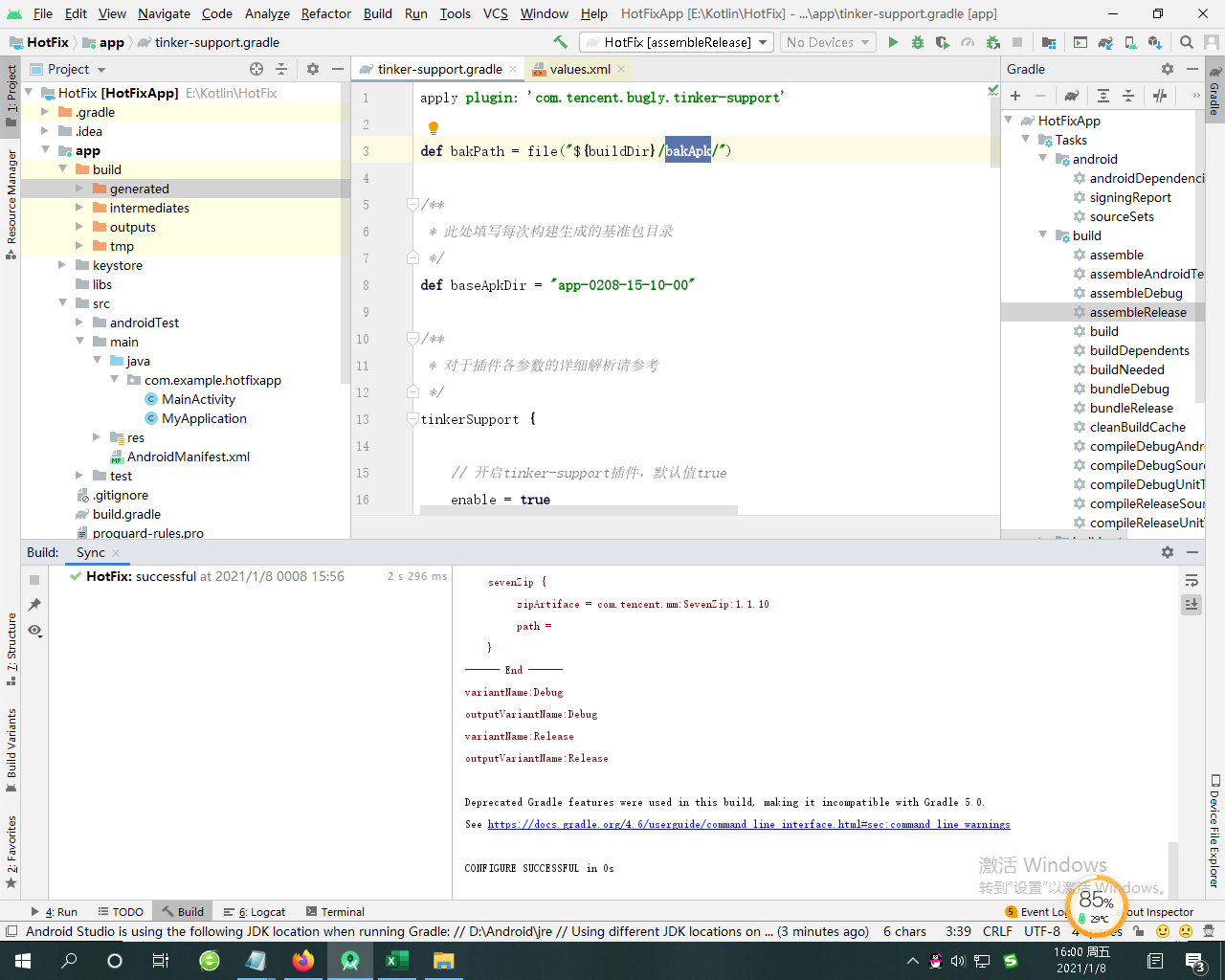Select AndroidManifest.xml in project tree
The image size is (1225, 980).
(189, 457)
